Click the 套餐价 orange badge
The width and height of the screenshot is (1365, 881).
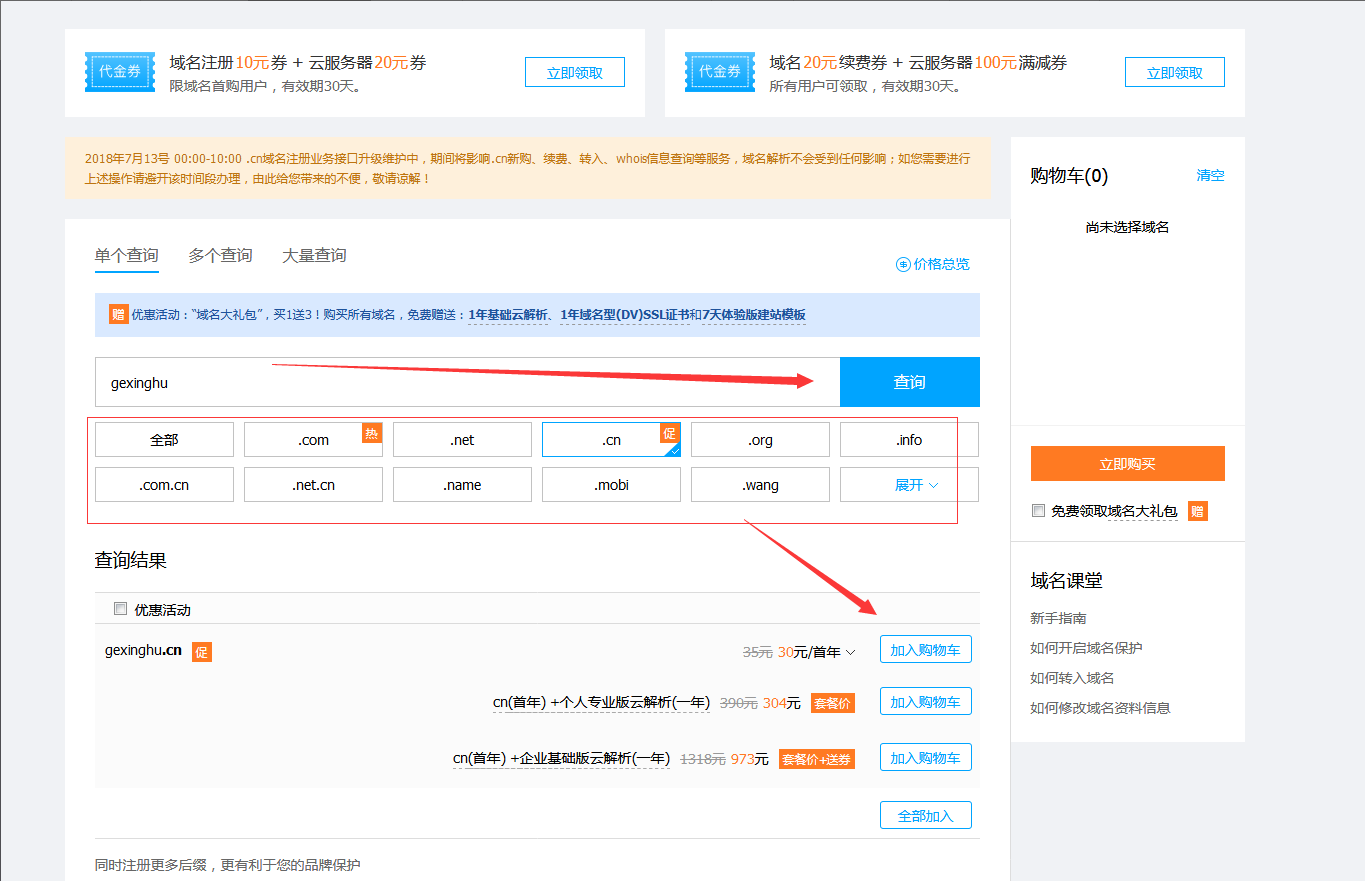pos(832,702)
